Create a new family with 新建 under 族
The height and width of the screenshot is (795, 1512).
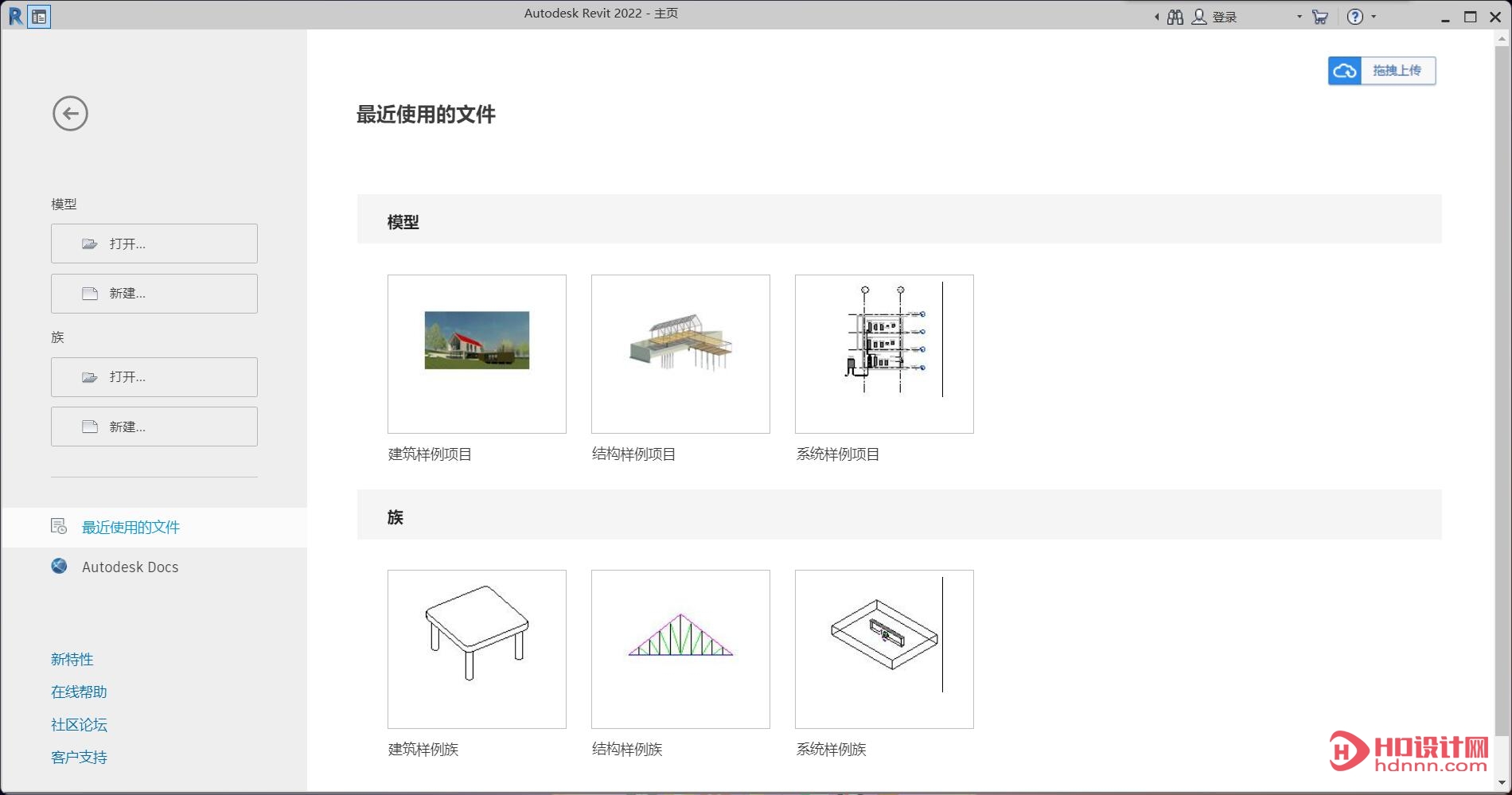pyautogui.click(x=154, y=427)
